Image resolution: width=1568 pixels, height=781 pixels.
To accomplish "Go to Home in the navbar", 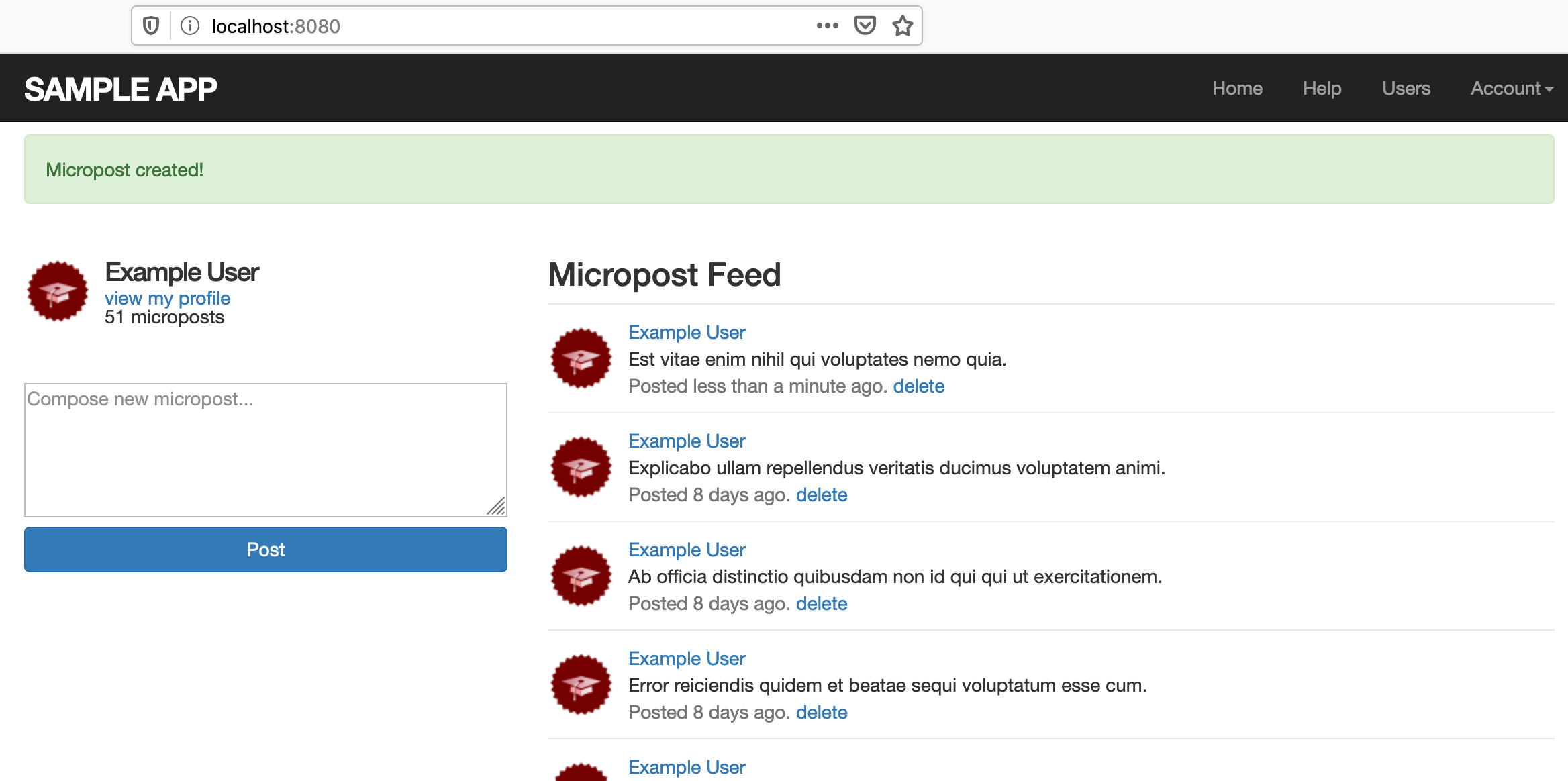I will (x=1237, y=89).
